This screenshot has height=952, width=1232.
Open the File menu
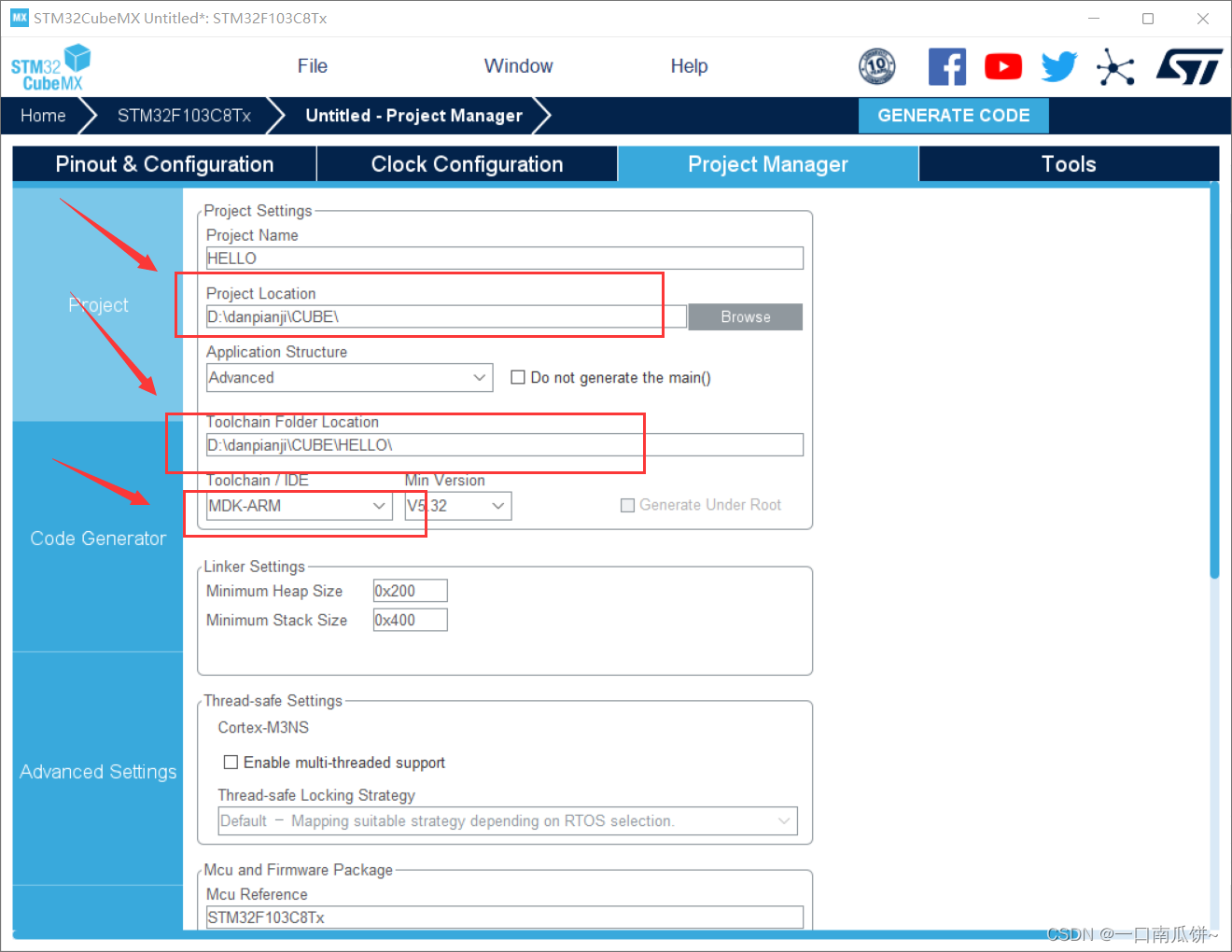pyautogui.click(x=313, y=66)
